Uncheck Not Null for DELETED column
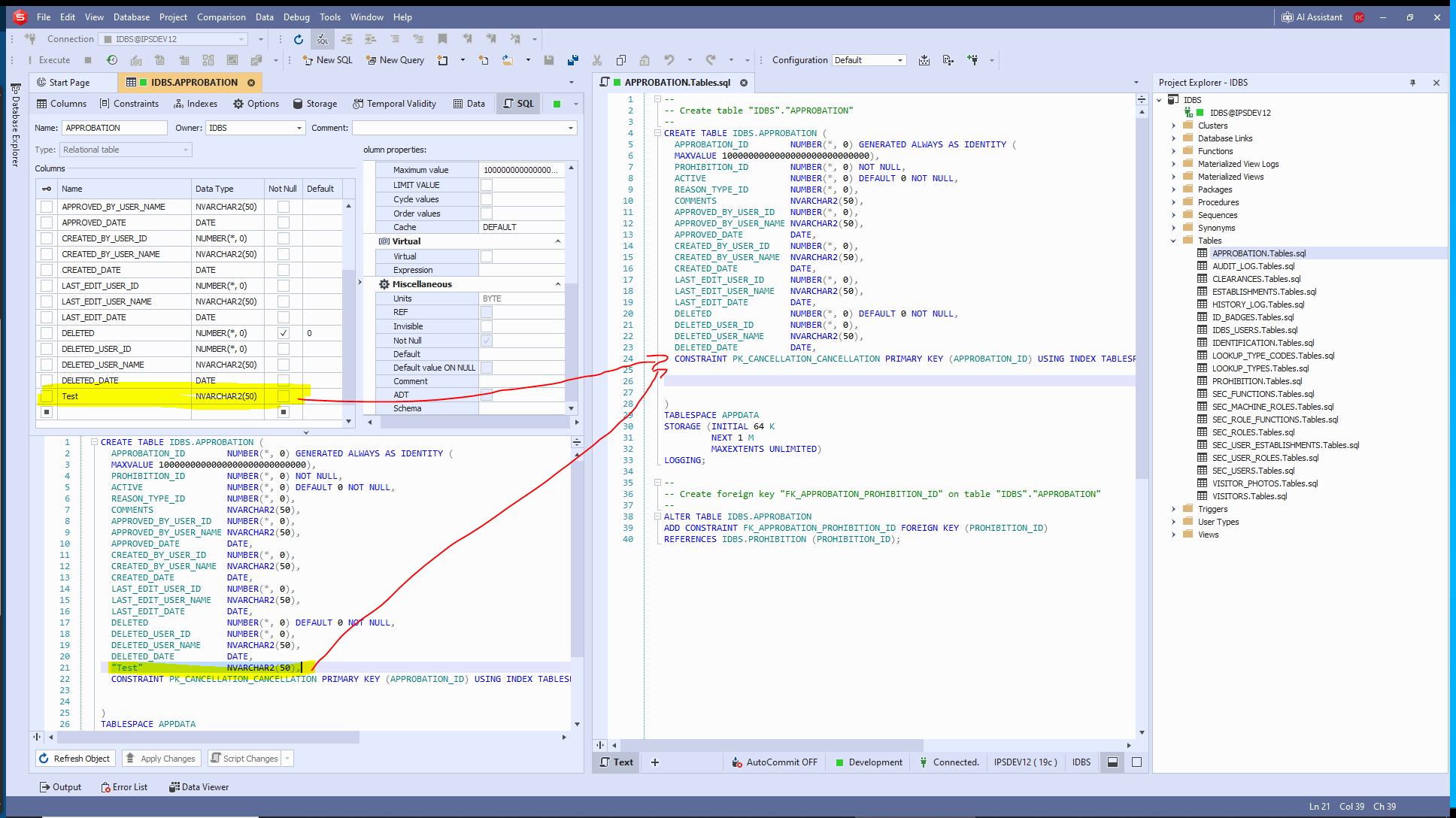Image resolution: width=1456 pixels, height=818 pixels. (x=284, y=333)
